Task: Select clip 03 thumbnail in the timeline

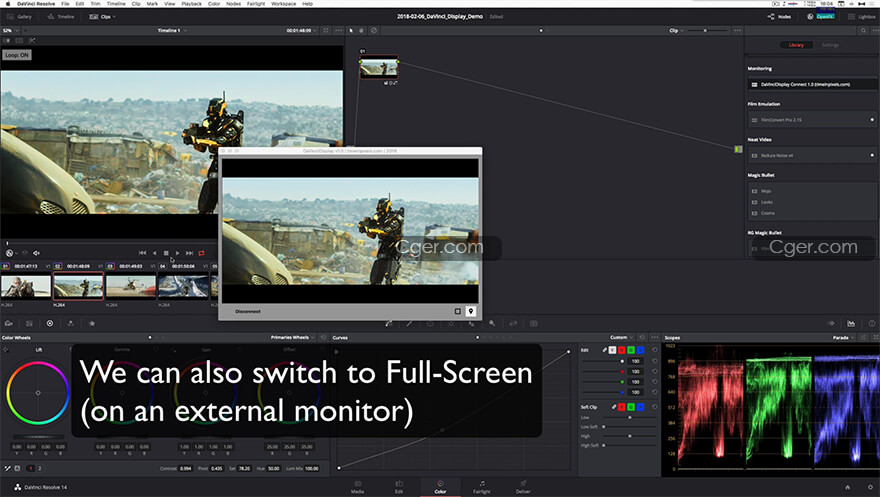Action: click(131, 286)
